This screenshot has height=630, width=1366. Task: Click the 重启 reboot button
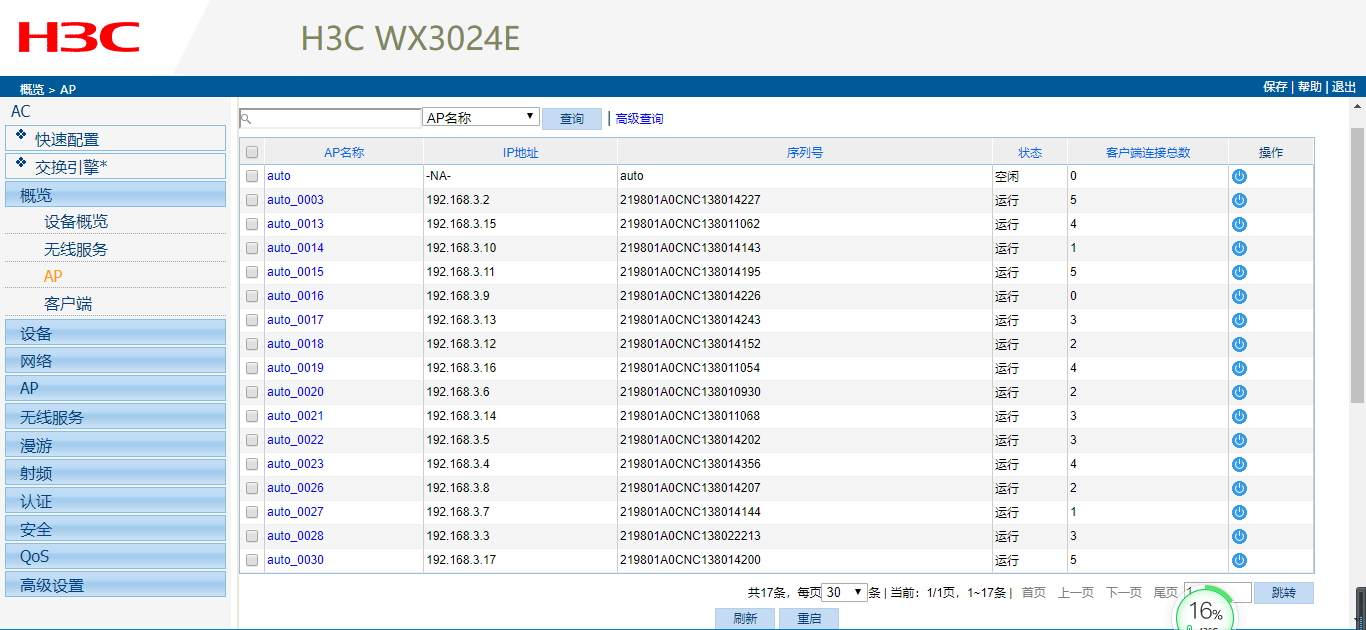click(809, 619)
